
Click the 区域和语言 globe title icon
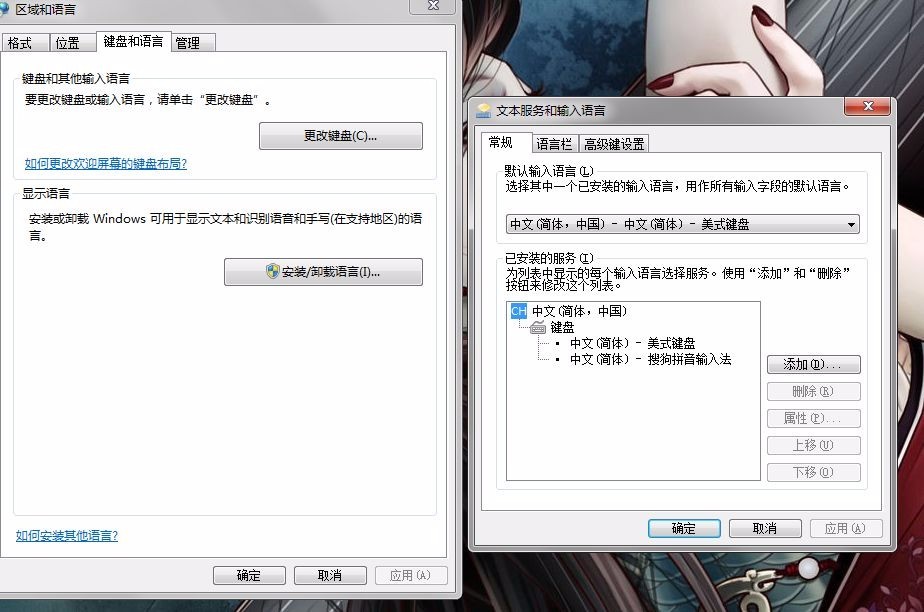(x=4, y=9)
